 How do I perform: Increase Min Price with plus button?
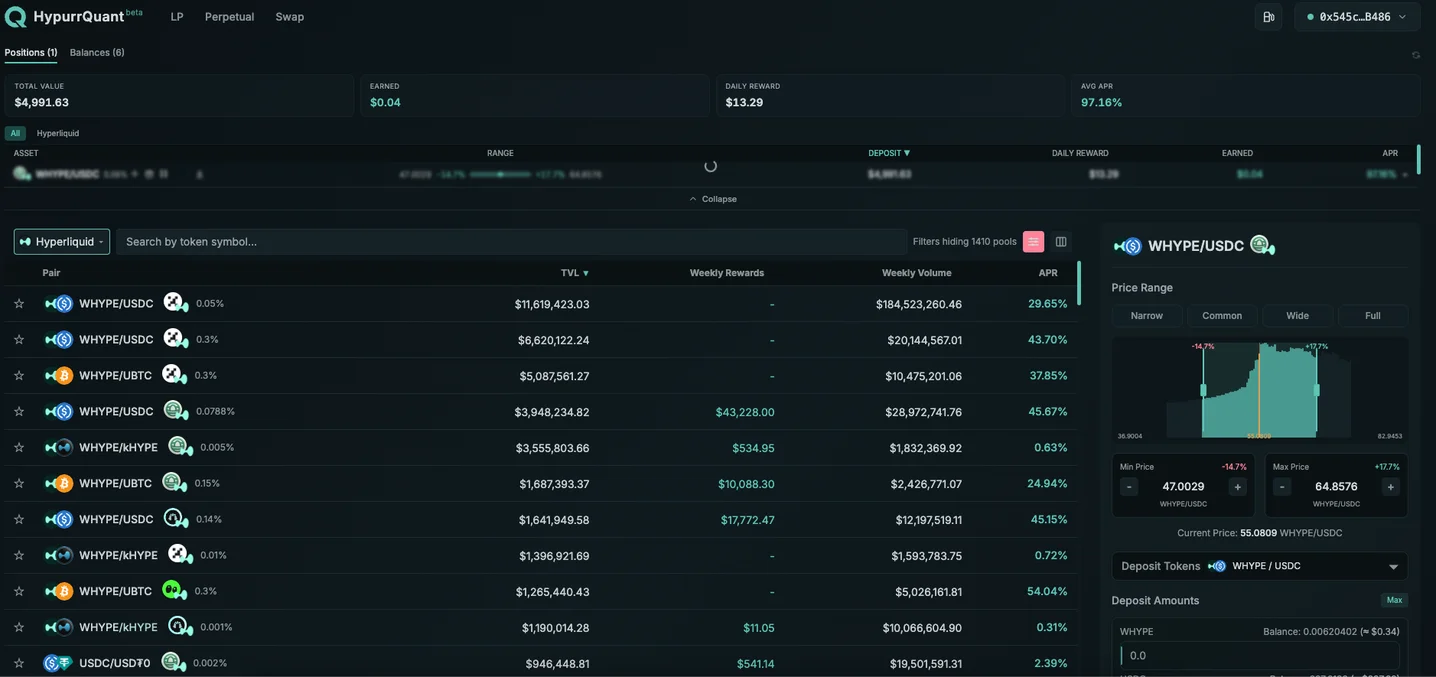pos(1237,487)
